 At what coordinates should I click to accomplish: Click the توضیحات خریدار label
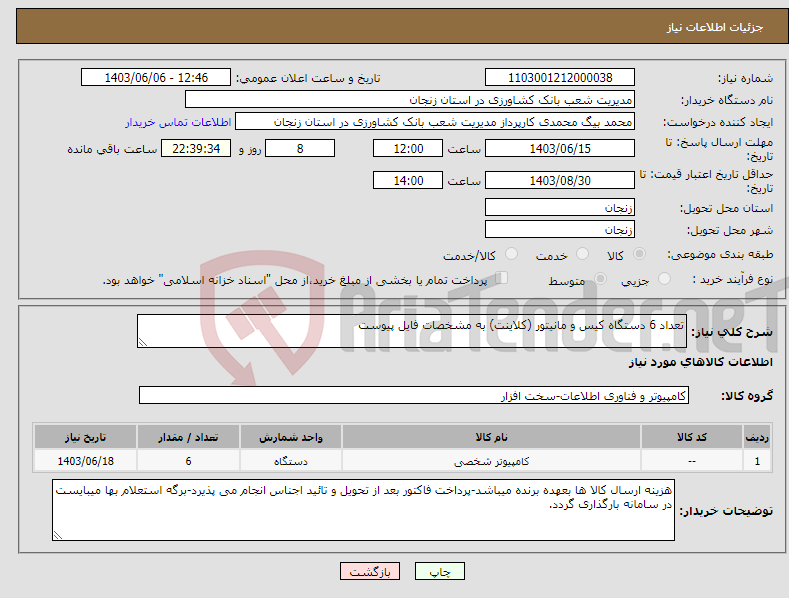pyautogui.click(x=726, y=511)
